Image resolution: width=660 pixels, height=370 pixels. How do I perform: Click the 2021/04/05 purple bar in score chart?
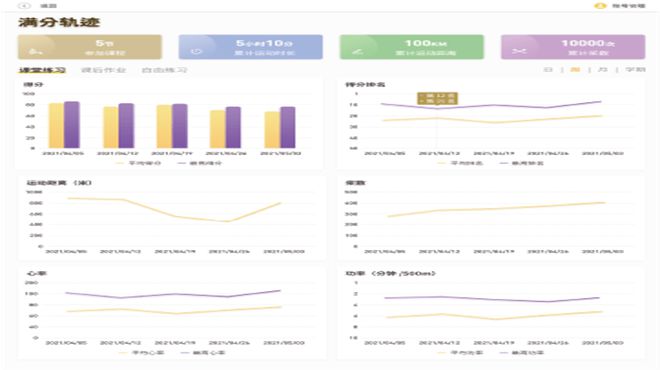(72, 125)
